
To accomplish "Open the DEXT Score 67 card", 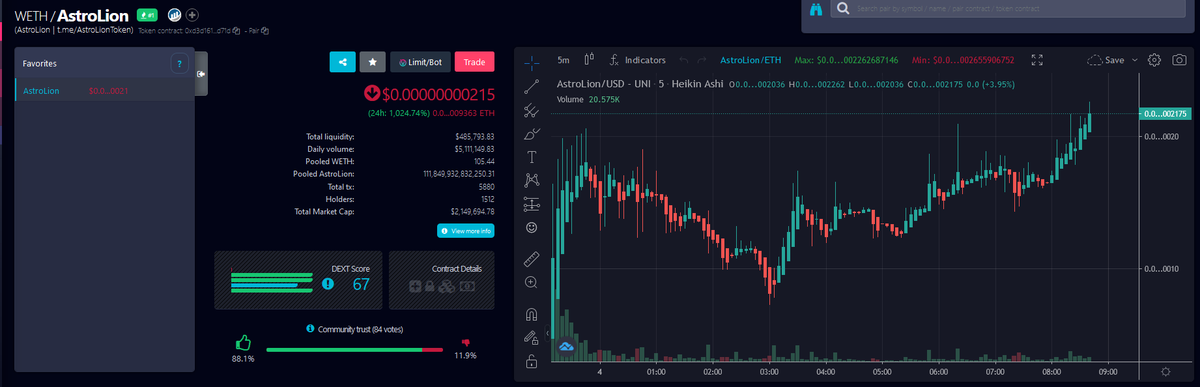I will pos(298,280).
